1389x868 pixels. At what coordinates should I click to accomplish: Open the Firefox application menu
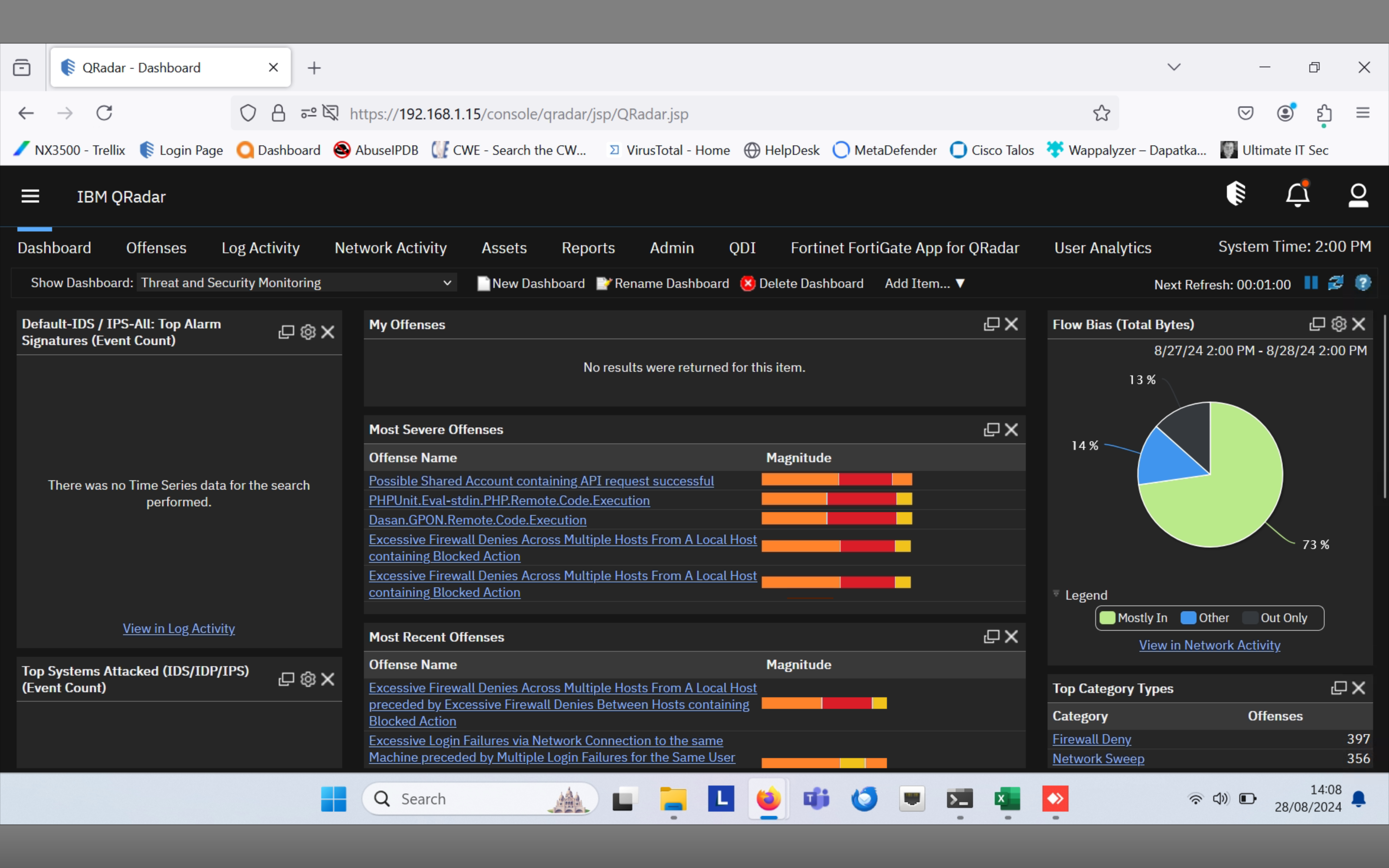1363,113
